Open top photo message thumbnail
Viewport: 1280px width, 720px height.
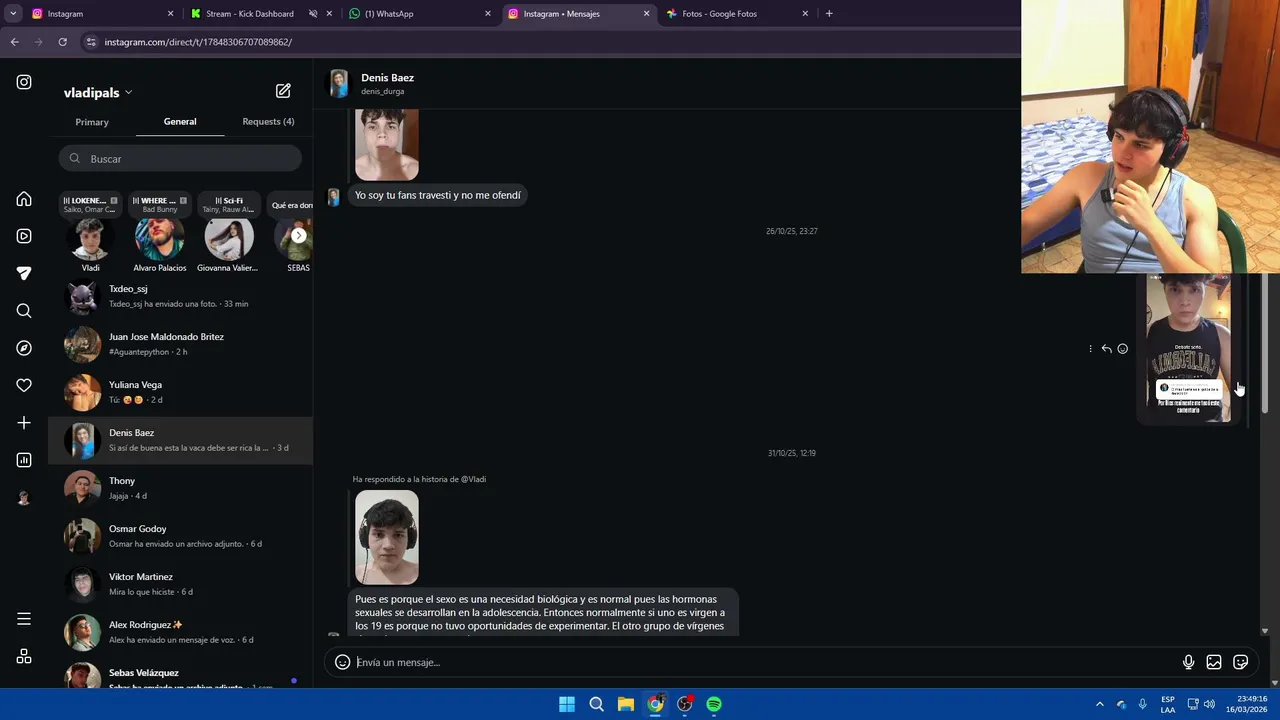pyautogui.click(x=387, y=145)
